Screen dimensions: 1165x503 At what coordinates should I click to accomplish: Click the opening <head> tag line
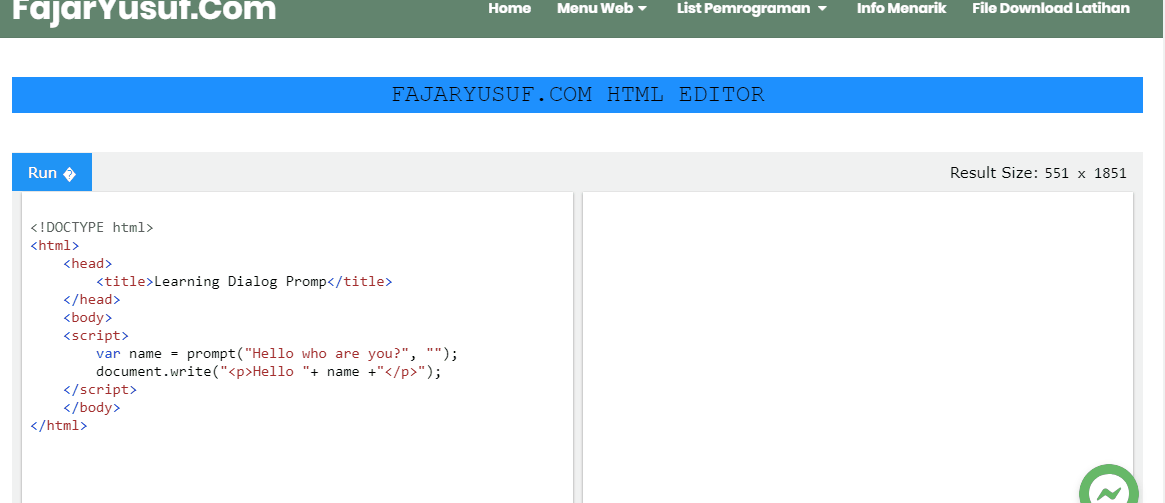coord(88,264)
